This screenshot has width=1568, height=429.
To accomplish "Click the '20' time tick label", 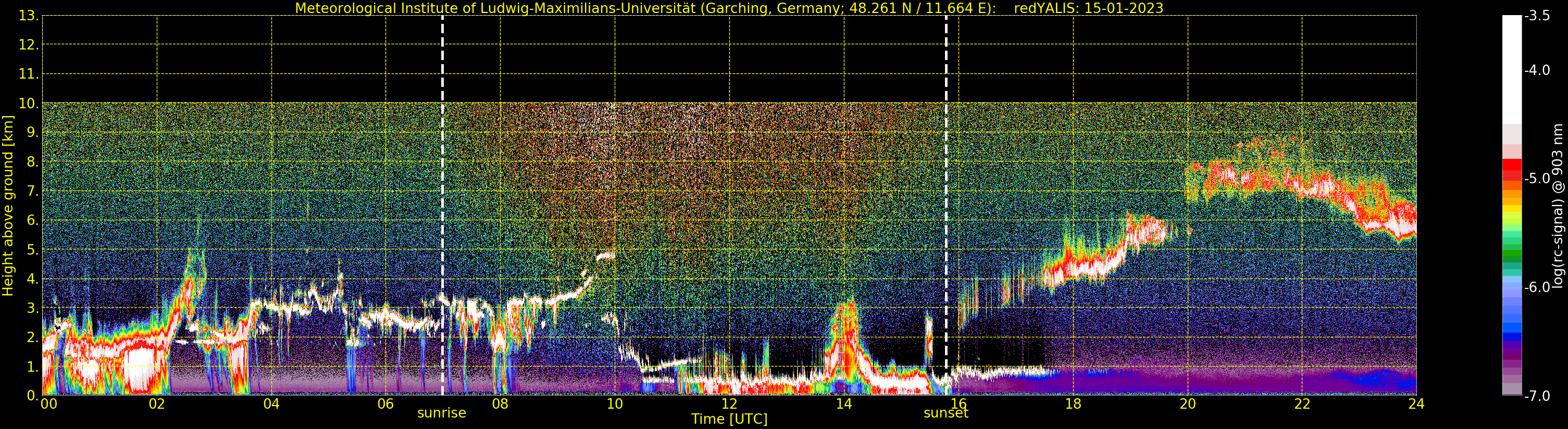I will click(x=1188, y=403).
